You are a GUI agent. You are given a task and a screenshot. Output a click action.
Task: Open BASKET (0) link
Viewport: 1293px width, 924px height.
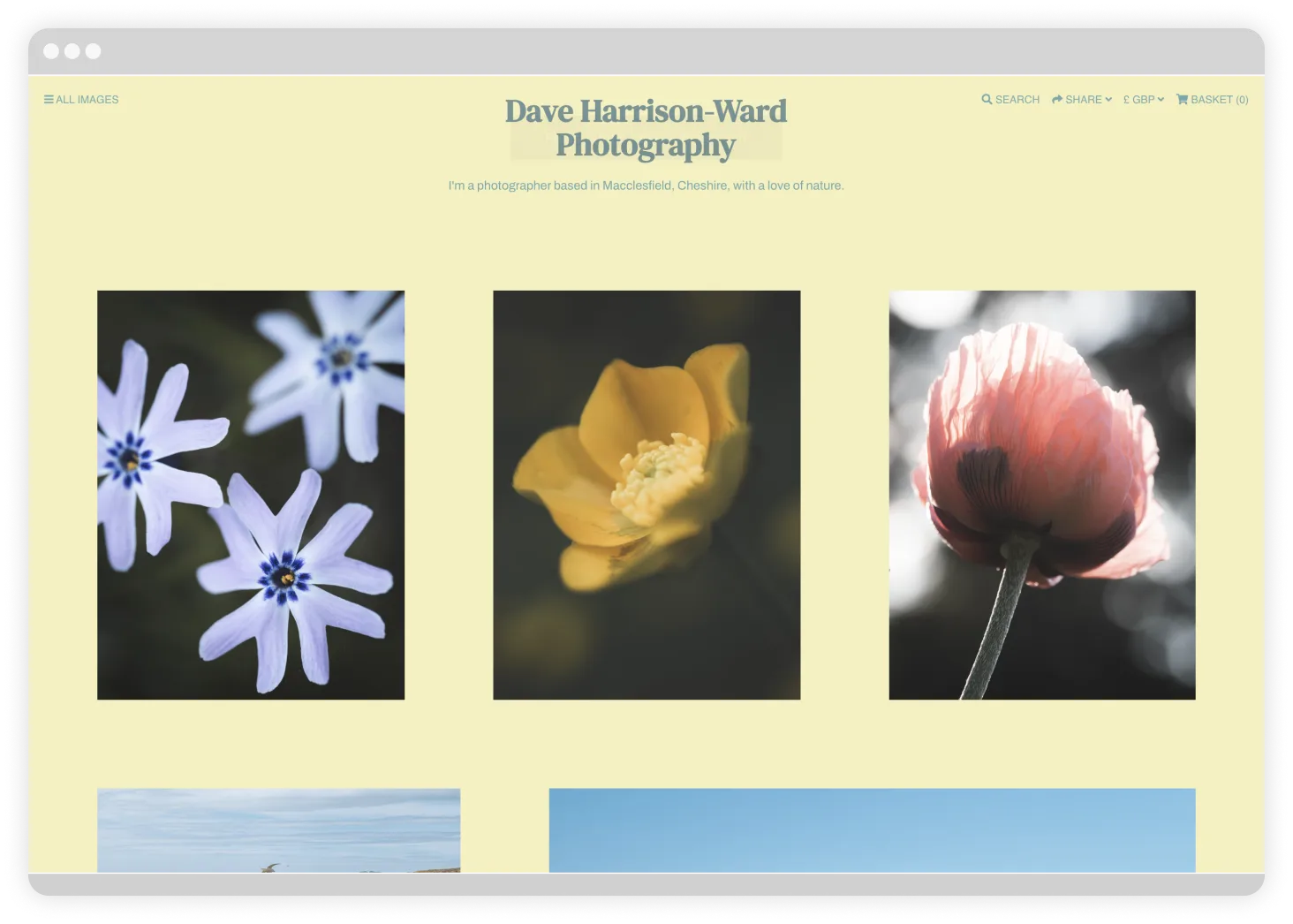click(1220, 100)
